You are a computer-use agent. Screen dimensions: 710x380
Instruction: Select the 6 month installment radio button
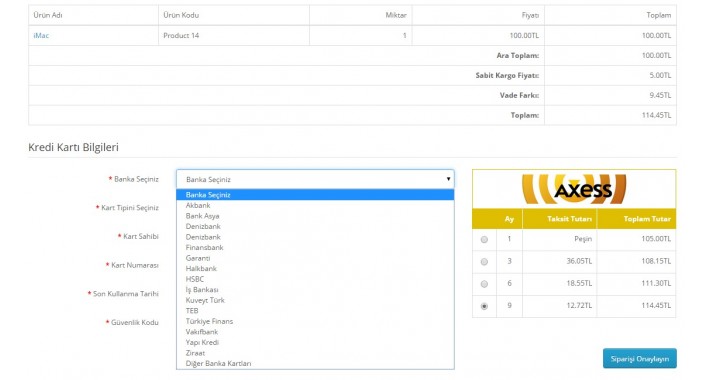[484, 284]
